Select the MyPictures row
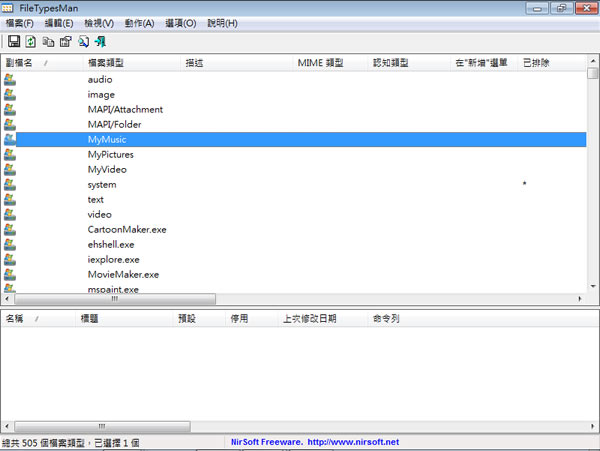The image size is (600, 451). [295, 155]
